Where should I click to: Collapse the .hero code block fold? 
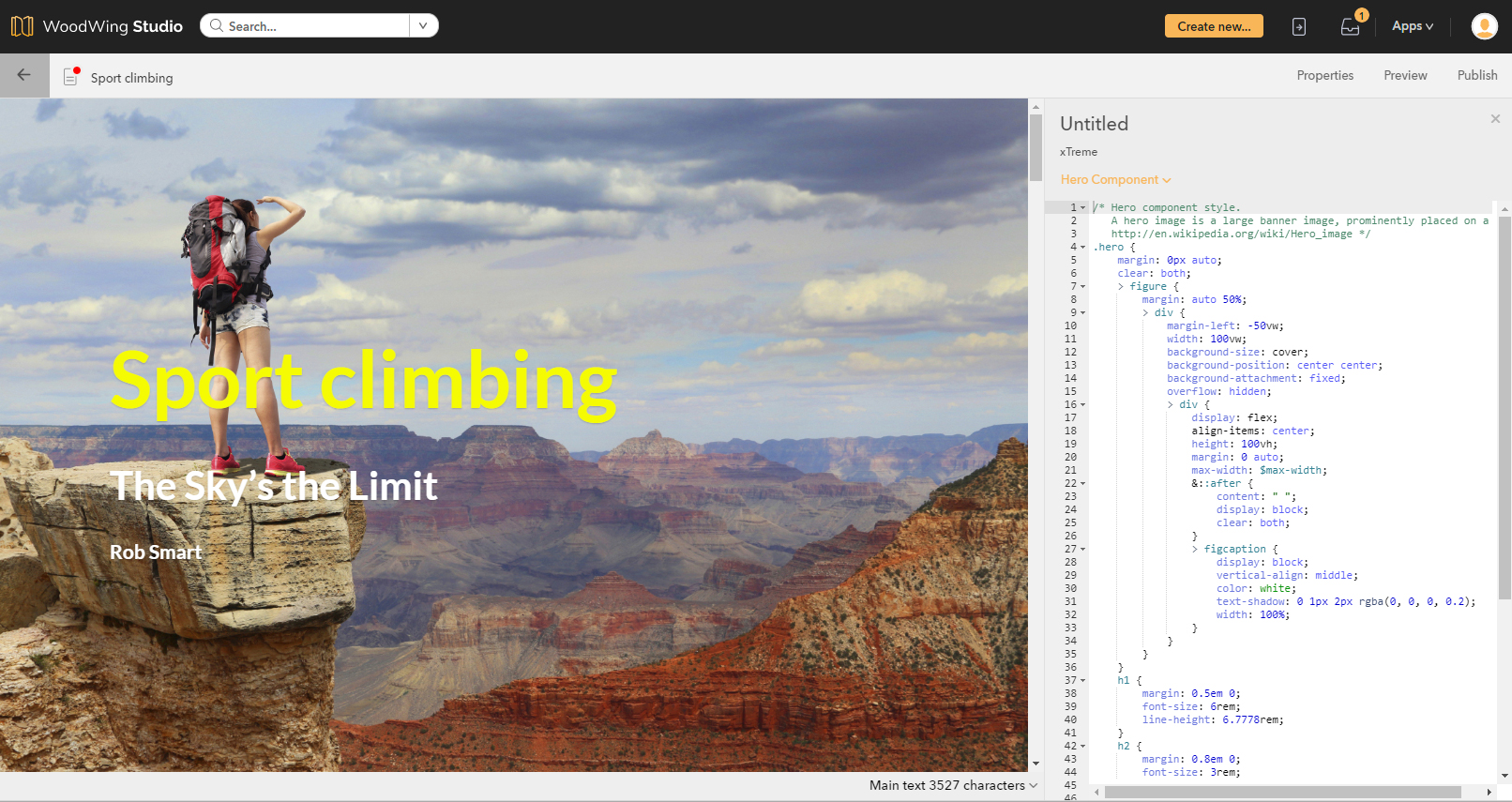tap(1083, 247)
